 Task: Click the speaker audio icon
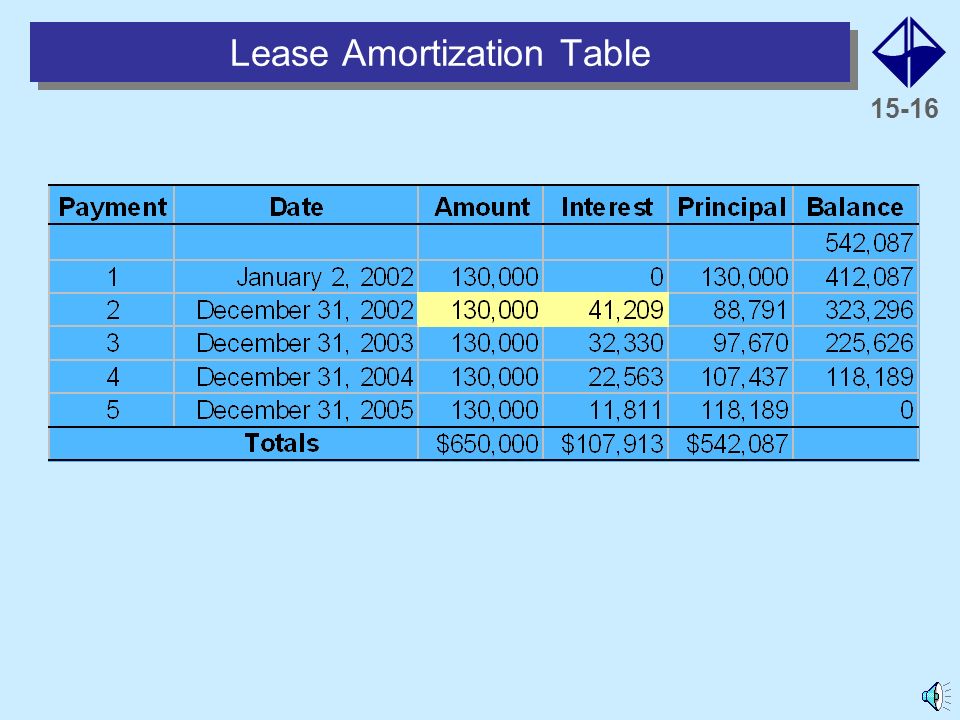(936, 696)
